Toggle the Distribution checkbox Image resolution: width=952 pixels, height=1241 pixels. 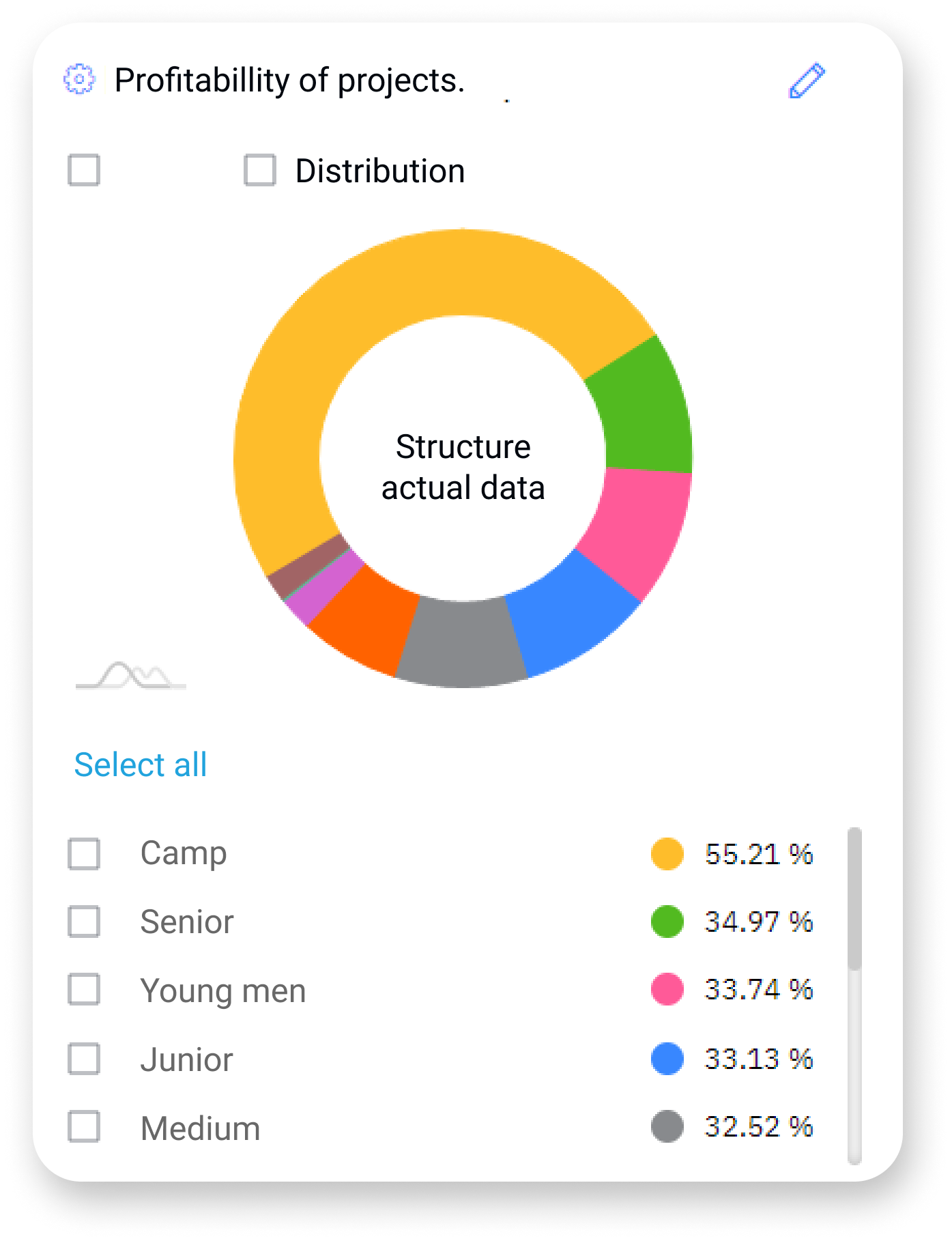260,170
